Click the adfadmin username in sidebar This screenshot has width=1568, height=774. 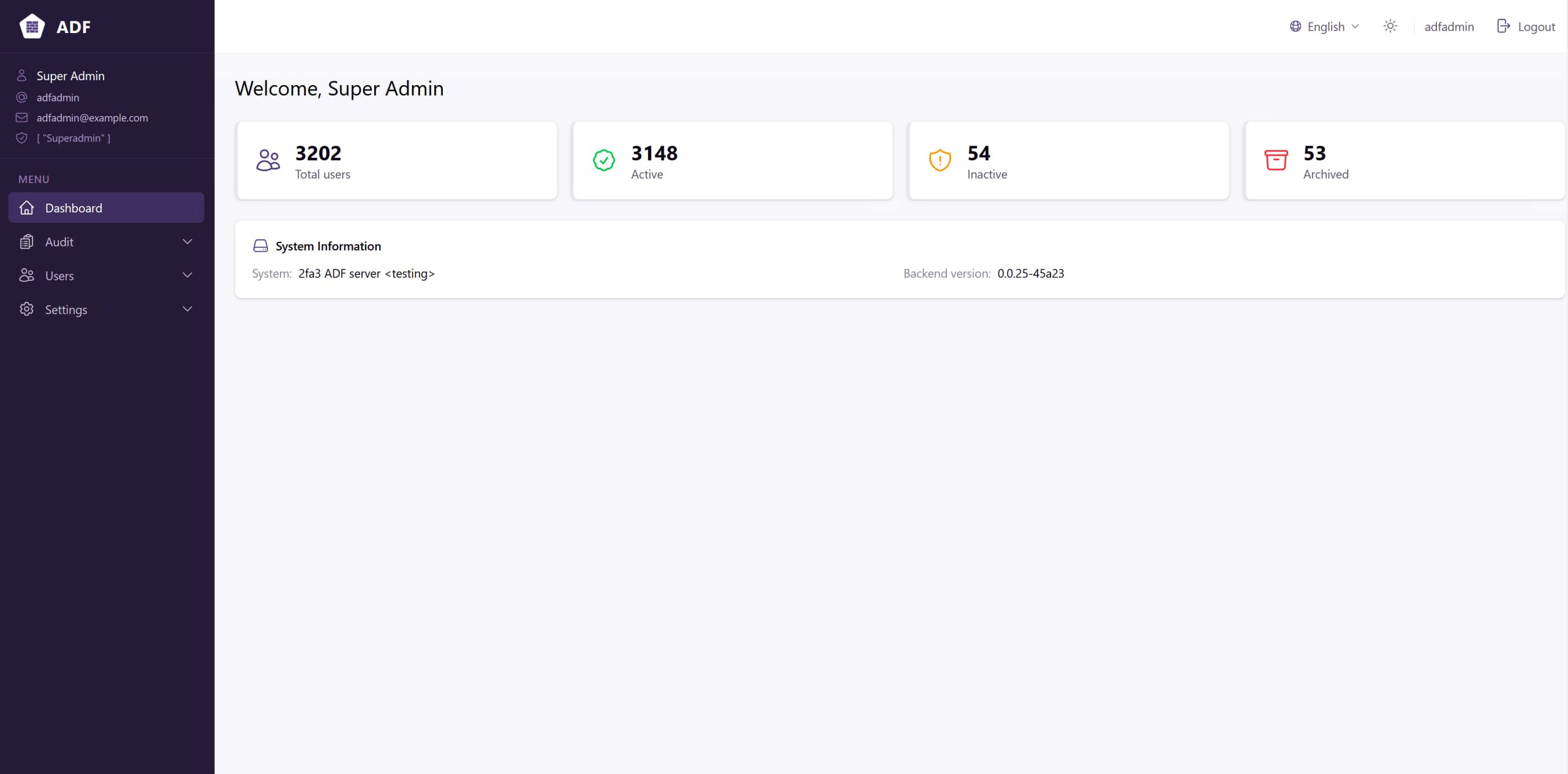click(x=58, y=97)
